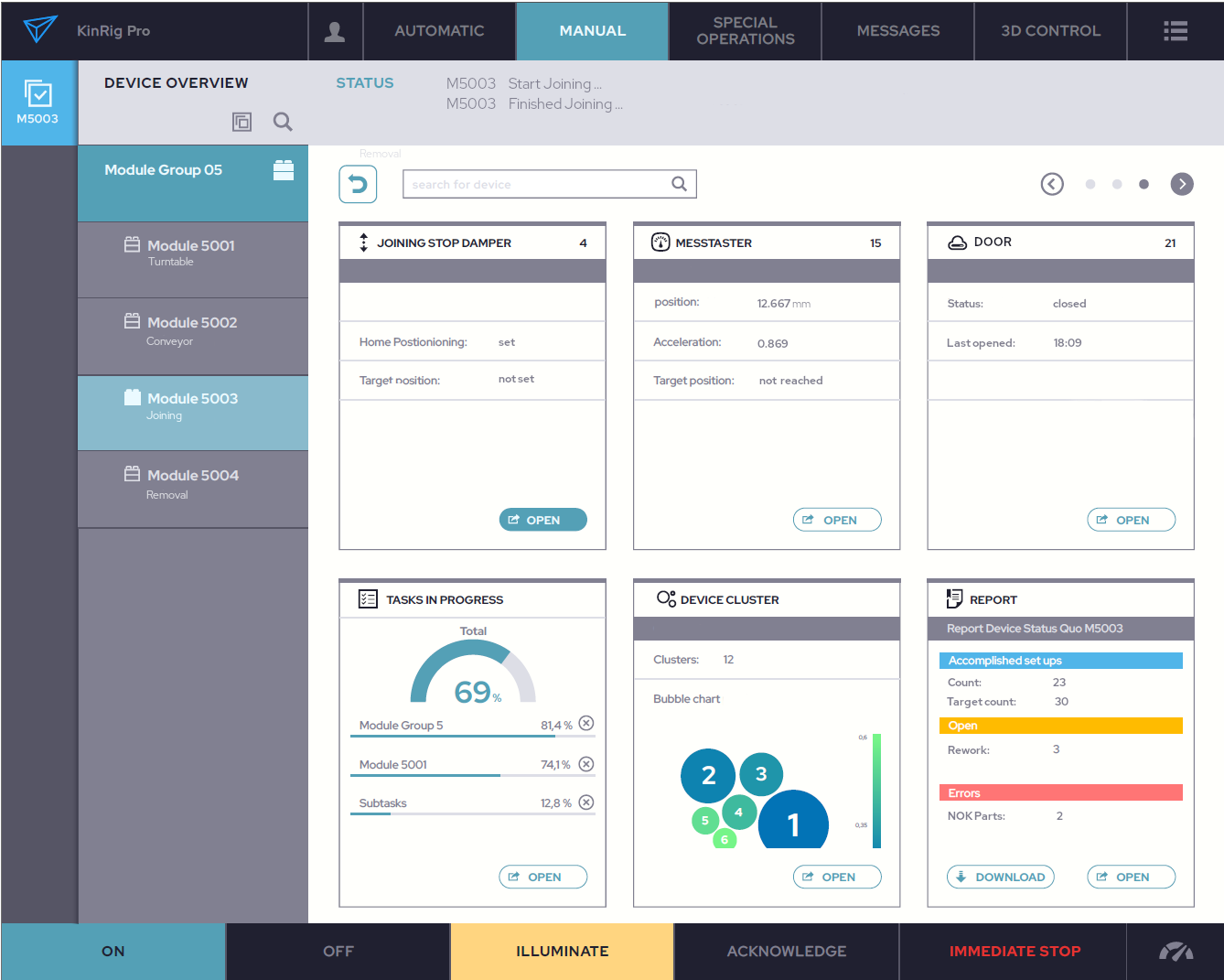Viewport: 1224px width, 980px height.
Task: Switch to the AUTOMATIC tab
Action: (x=439, y=31)
